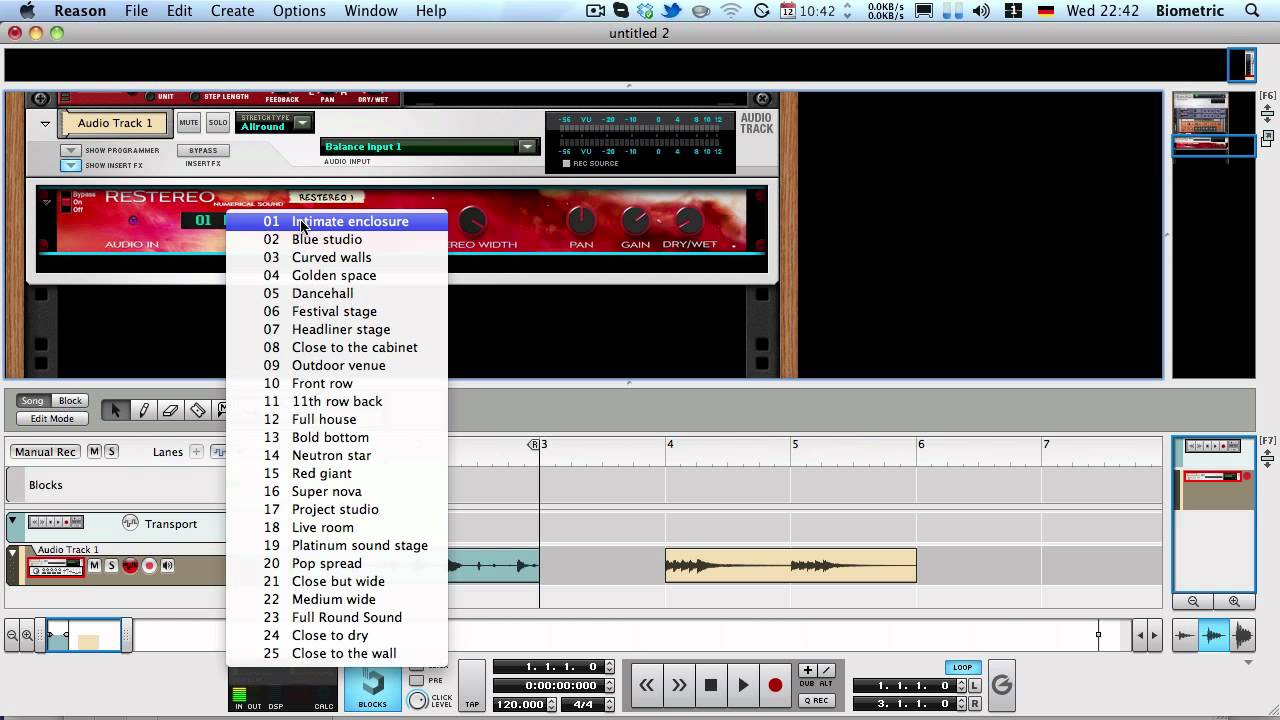Select the arrow Selection tool
Image resolution: width=1280 pixels, height=720 pixels.
pyautogui.click(x=115, y=410)
